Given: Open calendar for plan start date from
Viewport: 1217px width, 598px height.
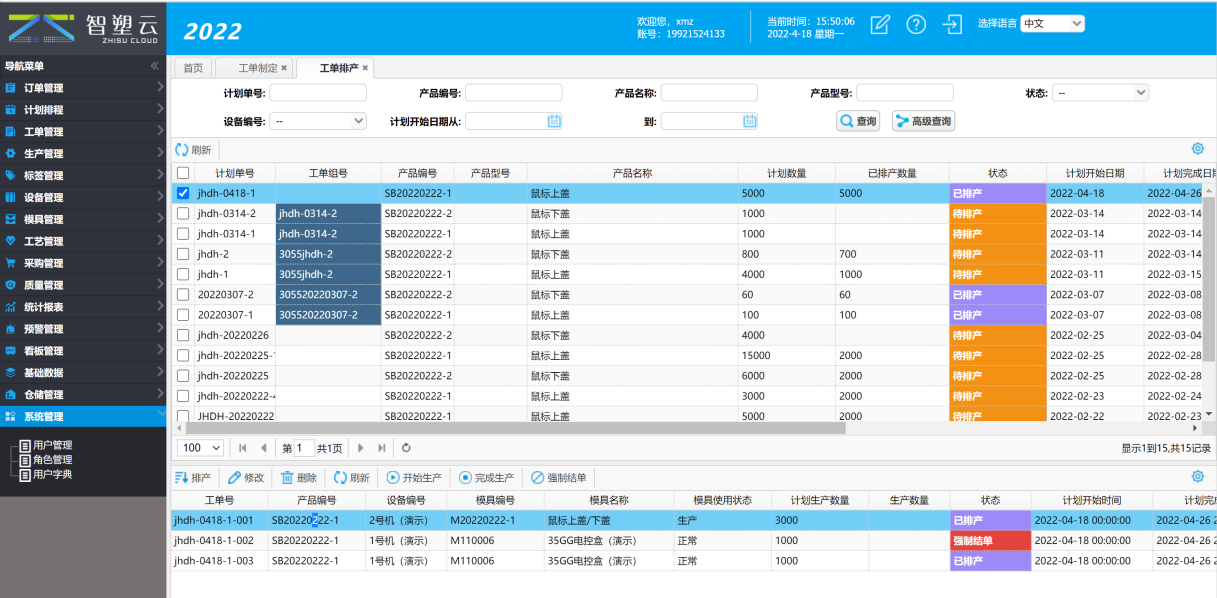Looking at the screenshot, I should pyautogui.click(x=554, y=121).
